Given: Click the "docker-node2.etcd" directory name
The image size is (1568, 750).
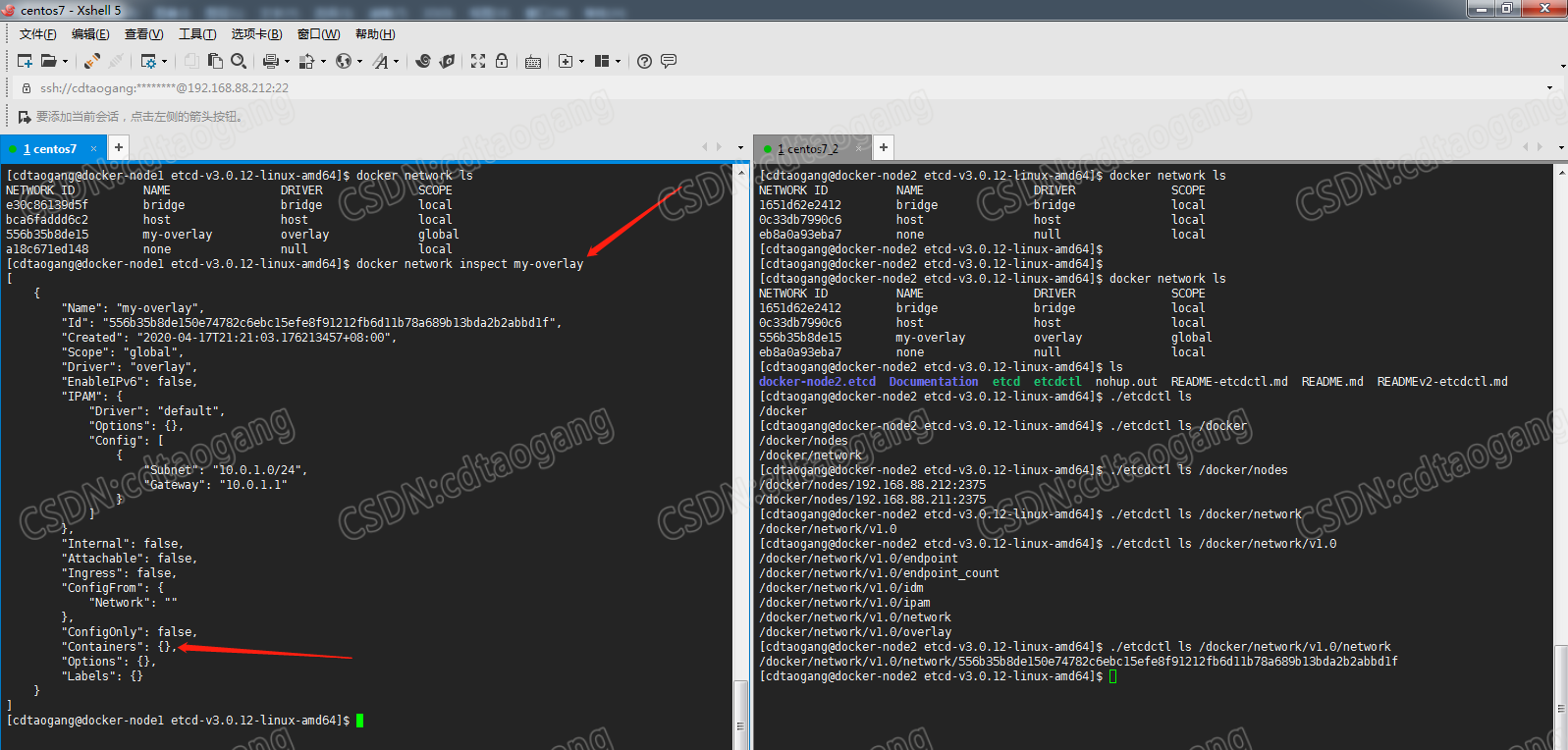Looking at the screenshot, I should coord(817,382).
